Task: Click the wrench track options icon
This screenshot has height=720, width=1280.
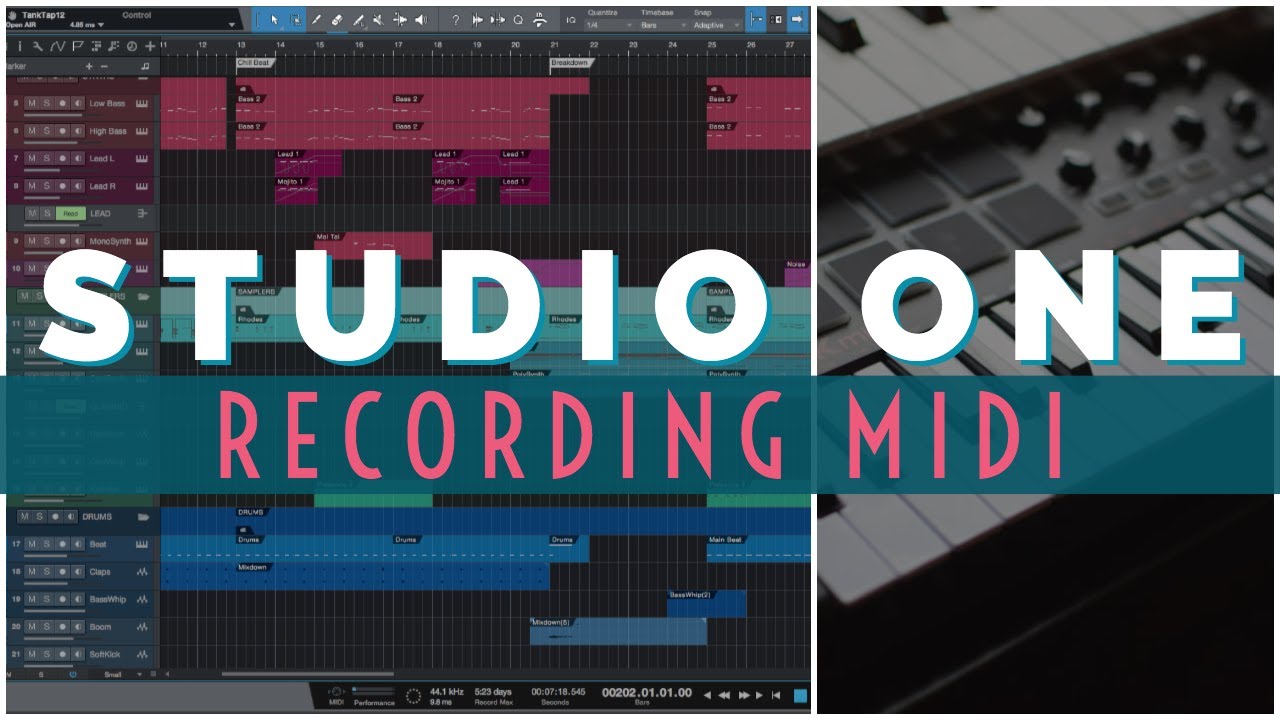Action: coord(38,46)
